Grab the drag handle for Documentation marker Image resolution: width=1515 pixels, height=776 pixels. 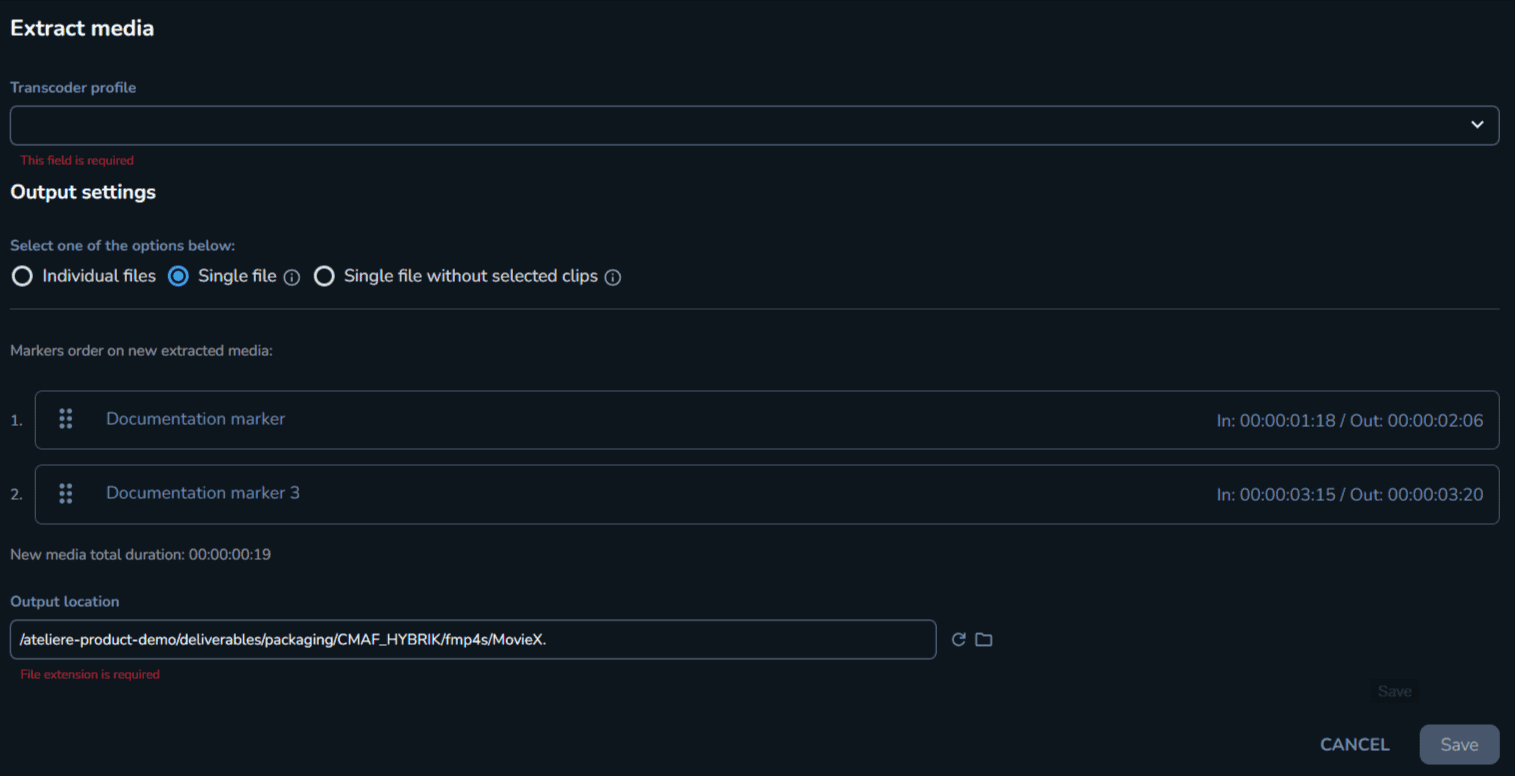coord(66,419)
